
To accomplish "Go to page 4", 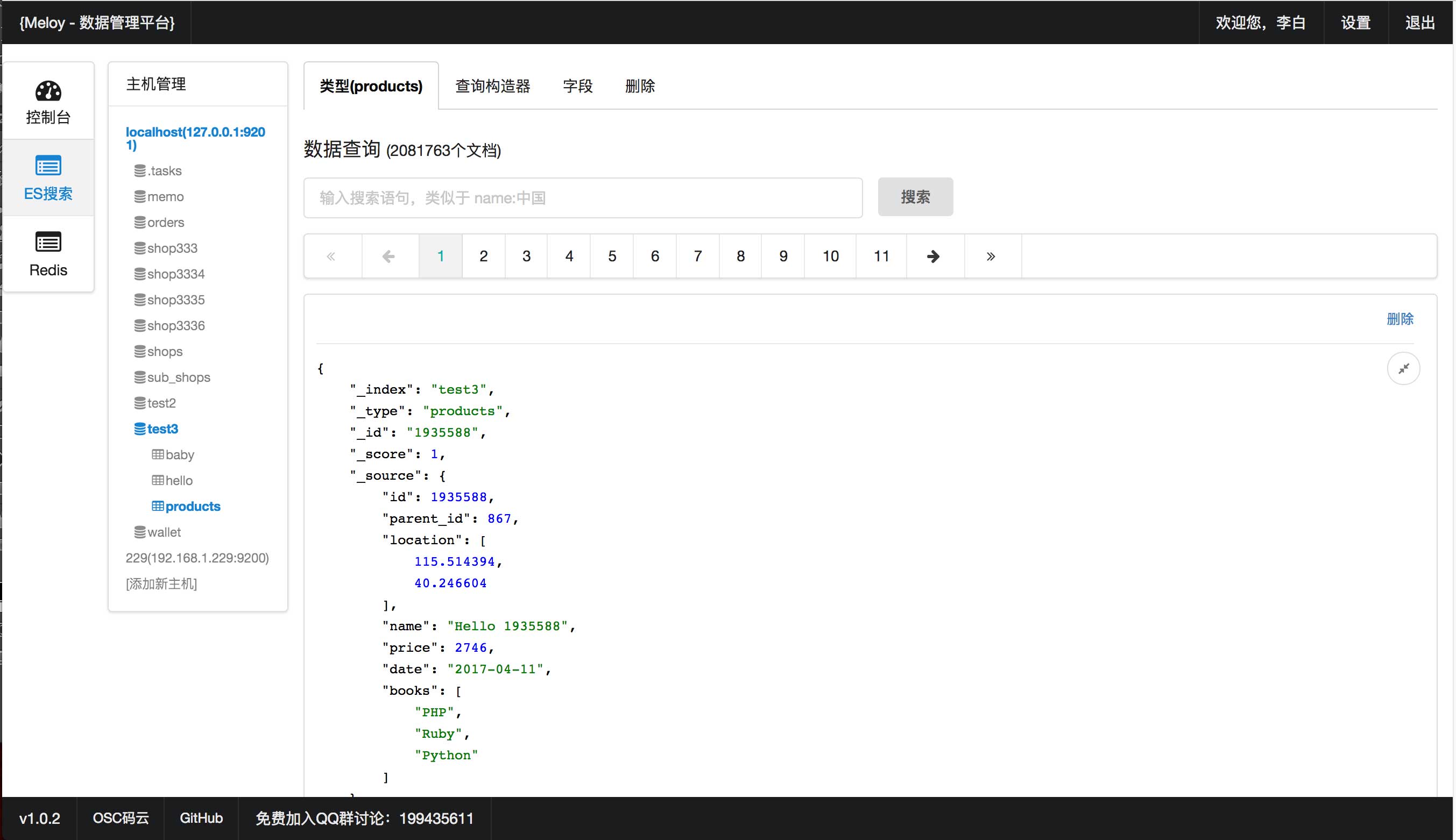I will point(569,256).
